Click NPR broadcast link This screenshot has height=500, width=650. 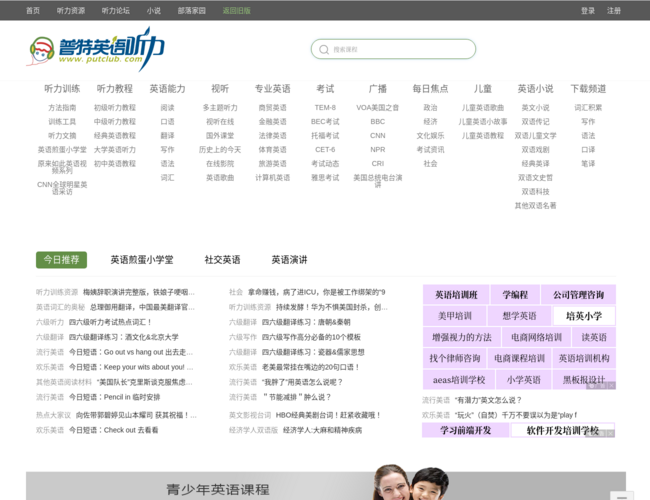(378, 150)
